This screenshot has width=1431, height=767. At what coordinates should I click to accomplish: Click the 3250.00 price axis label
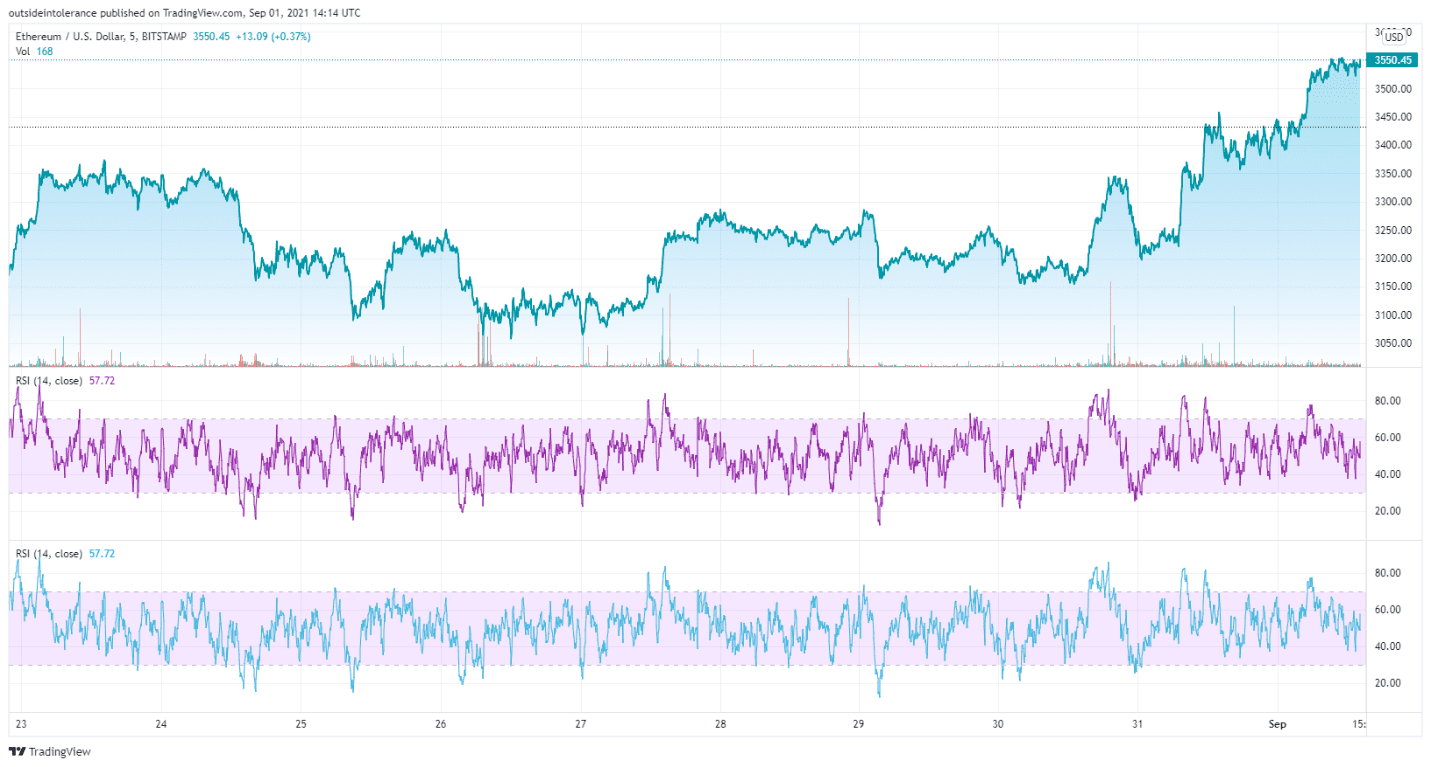[x=1393, y=230]
